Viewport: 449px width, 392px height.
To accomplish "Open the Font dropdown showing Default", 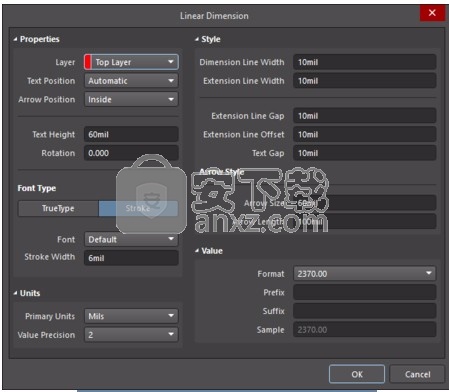I will (x=131, y=239).
